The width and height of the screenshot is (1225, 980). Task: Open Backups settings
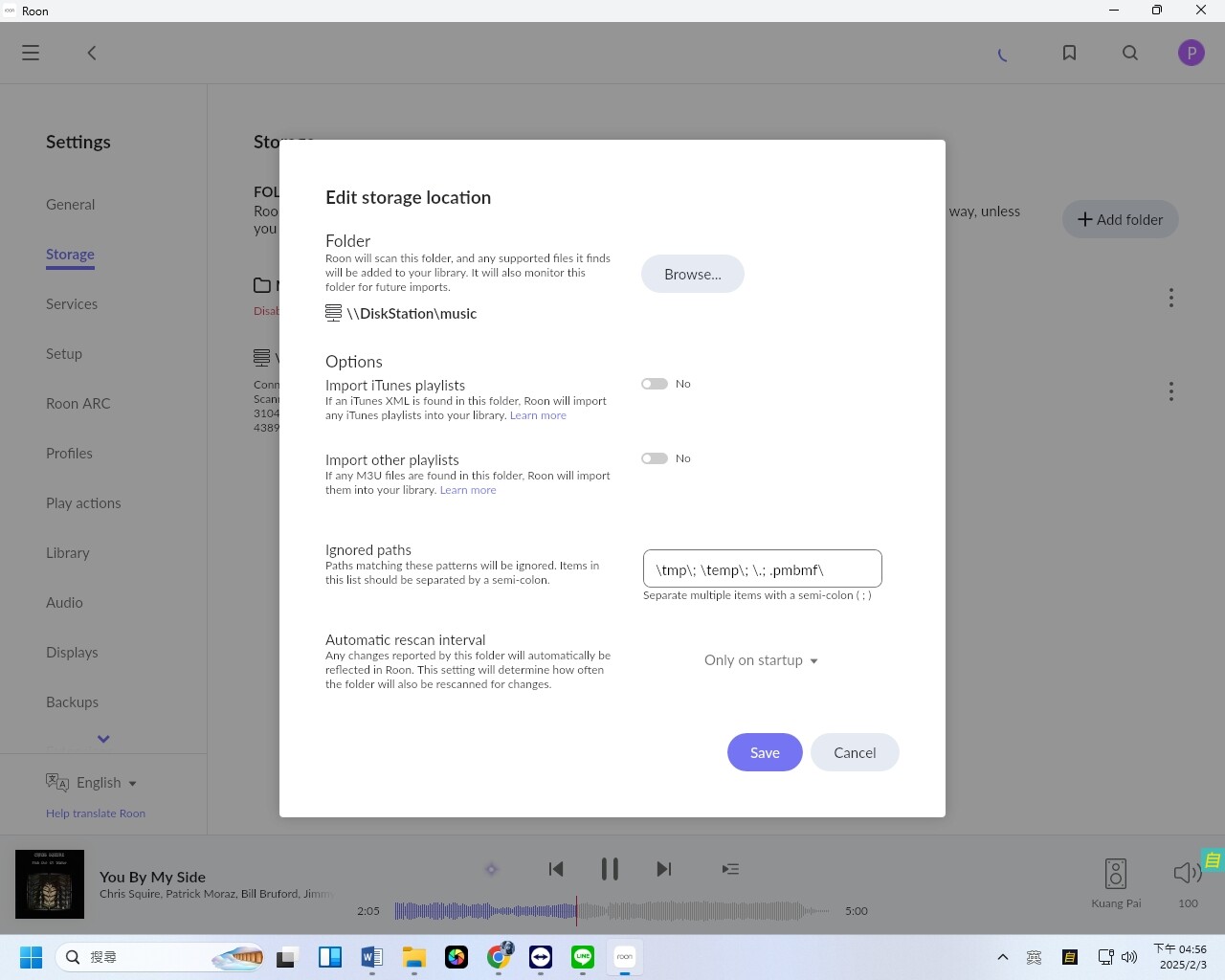pyautogui.click(x=72, y=702)
